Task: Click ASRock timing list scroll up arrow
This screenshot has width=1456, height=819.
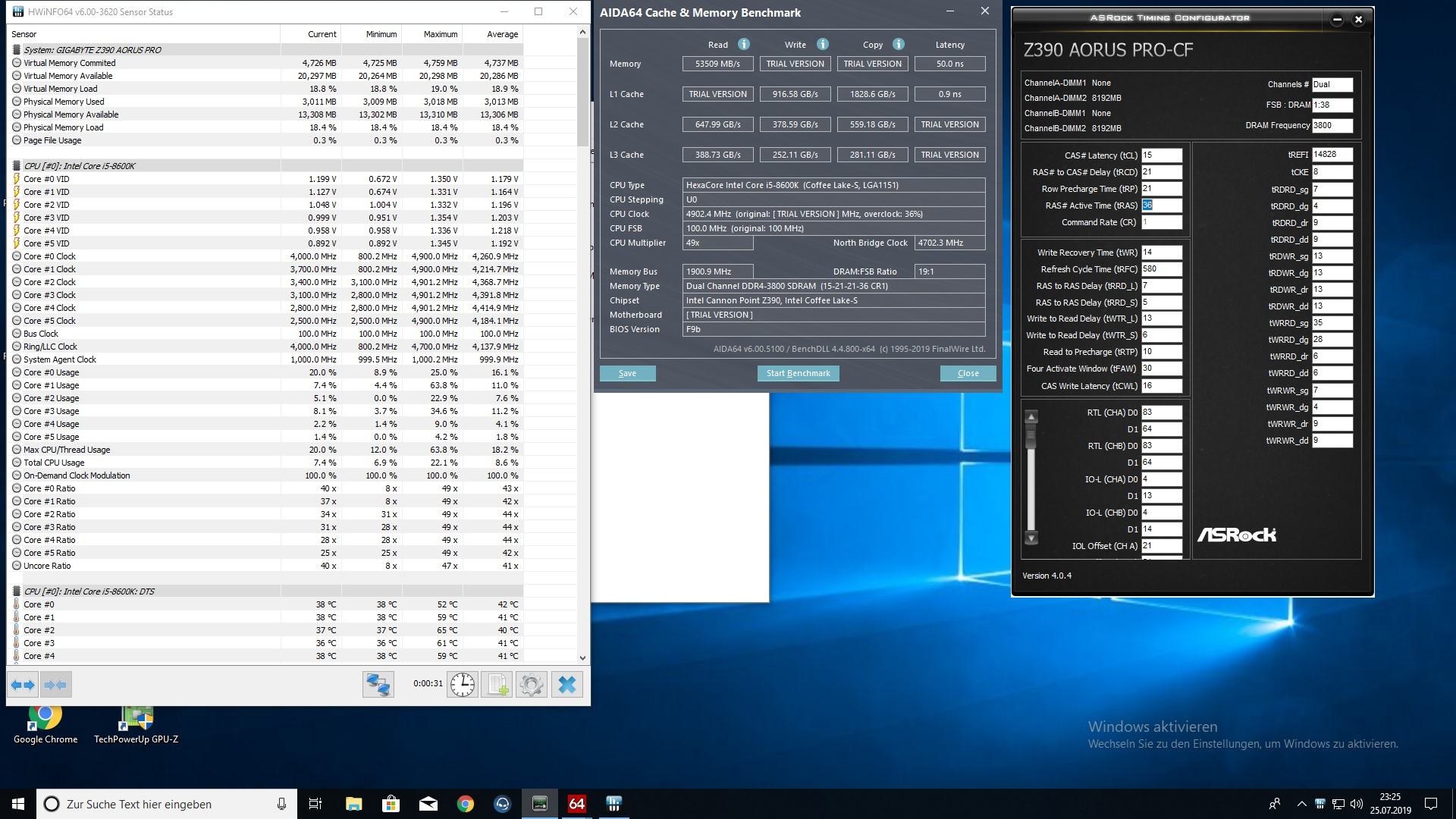Action: [1031, 417]
